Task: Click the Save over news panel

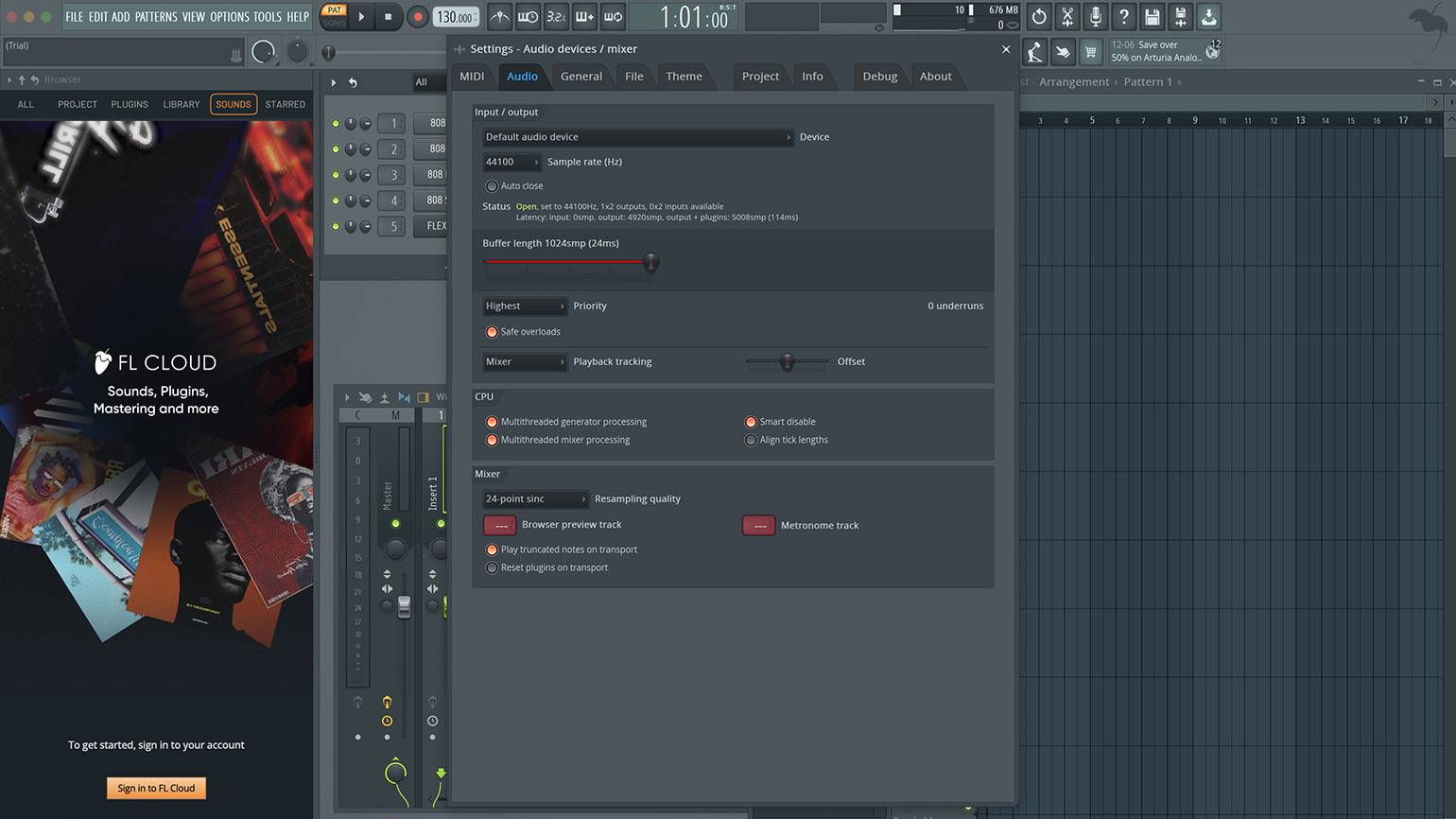Action: 1166,51
